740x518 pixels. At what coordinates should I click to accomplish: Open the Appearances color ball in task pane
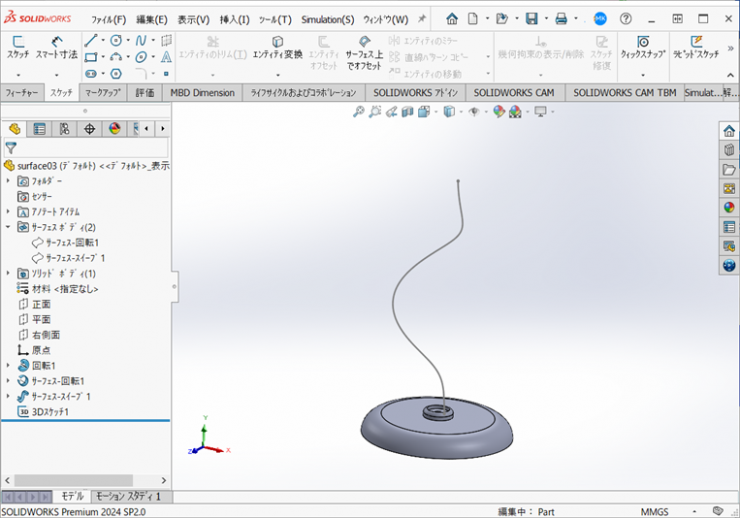[x=729, y=208]
